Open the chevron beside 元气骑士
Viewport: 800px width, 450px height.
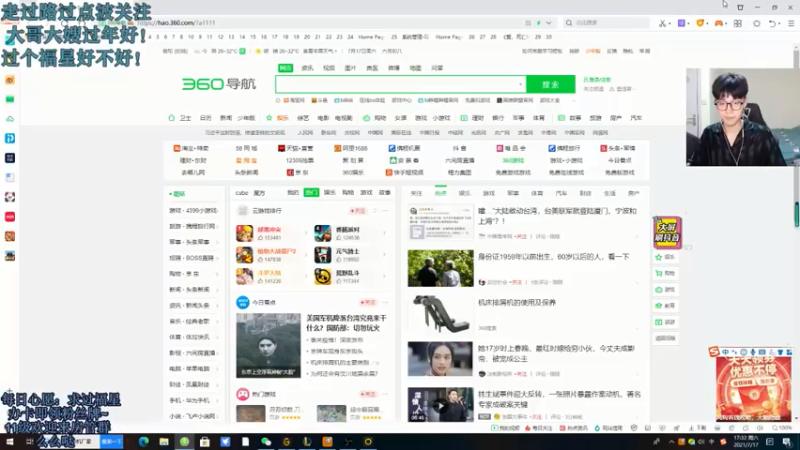384,255
